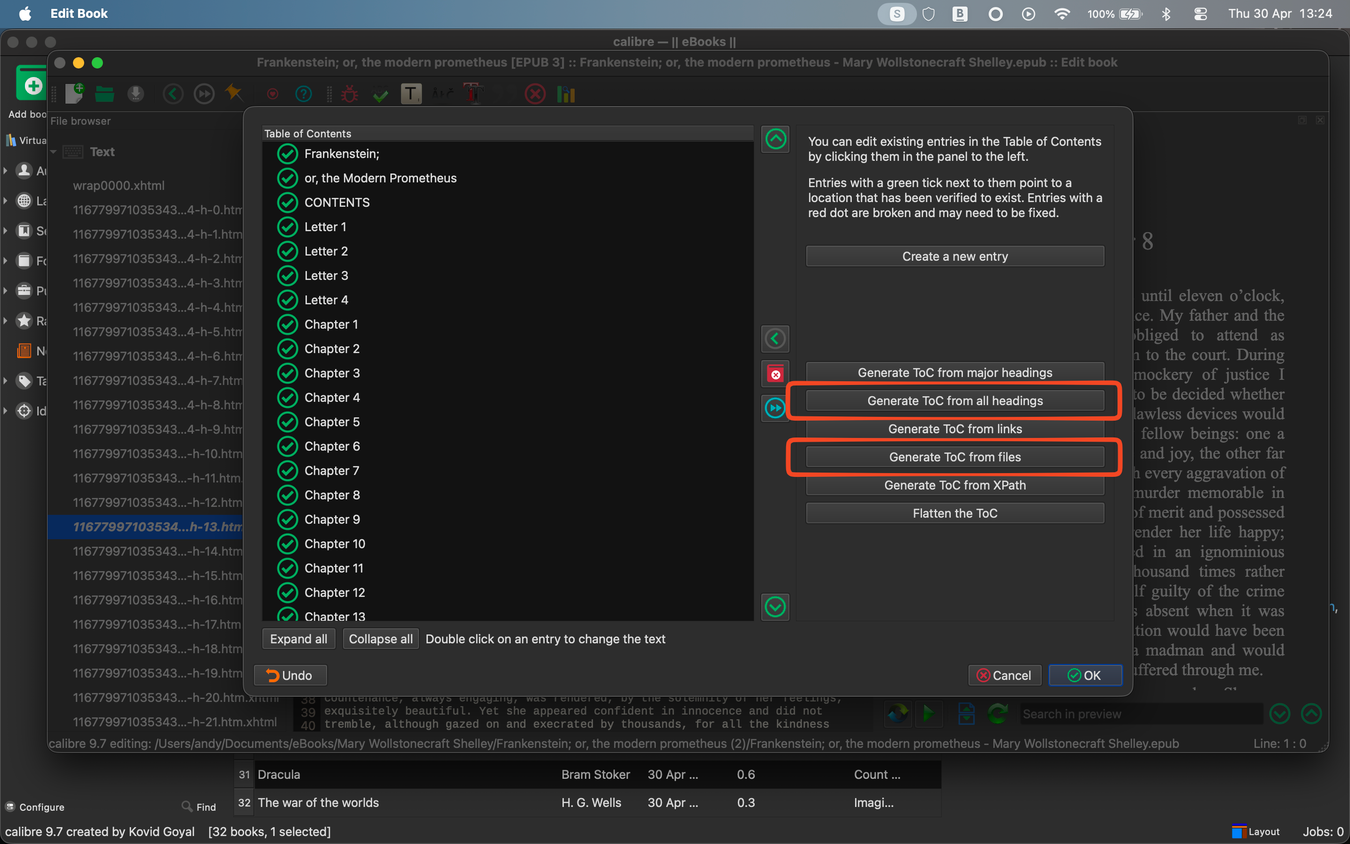Select the Frankenstein; ToC entry

[x=342, y=154]
